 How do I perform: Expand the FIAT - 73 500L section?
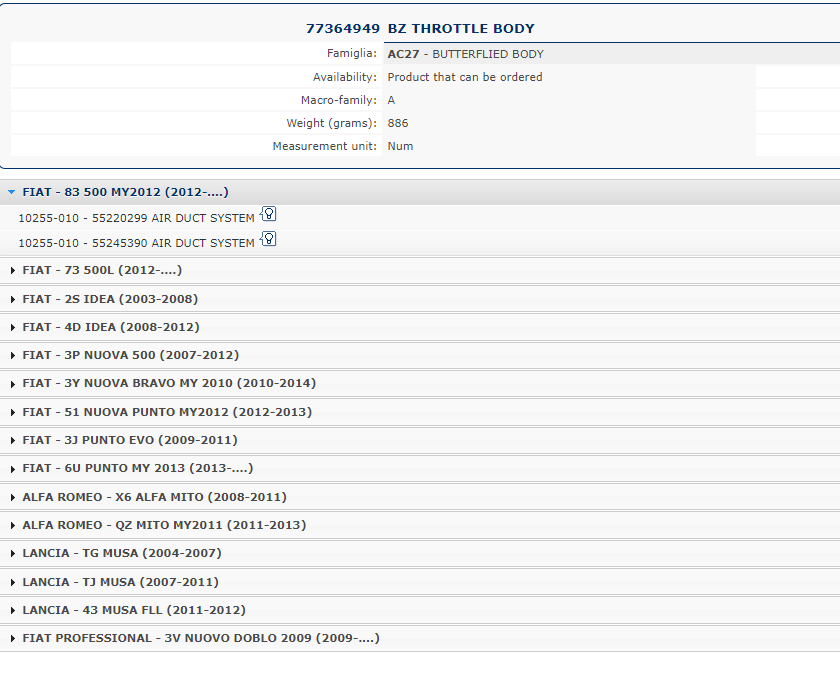pyautogui.click(x=102, y=270)
